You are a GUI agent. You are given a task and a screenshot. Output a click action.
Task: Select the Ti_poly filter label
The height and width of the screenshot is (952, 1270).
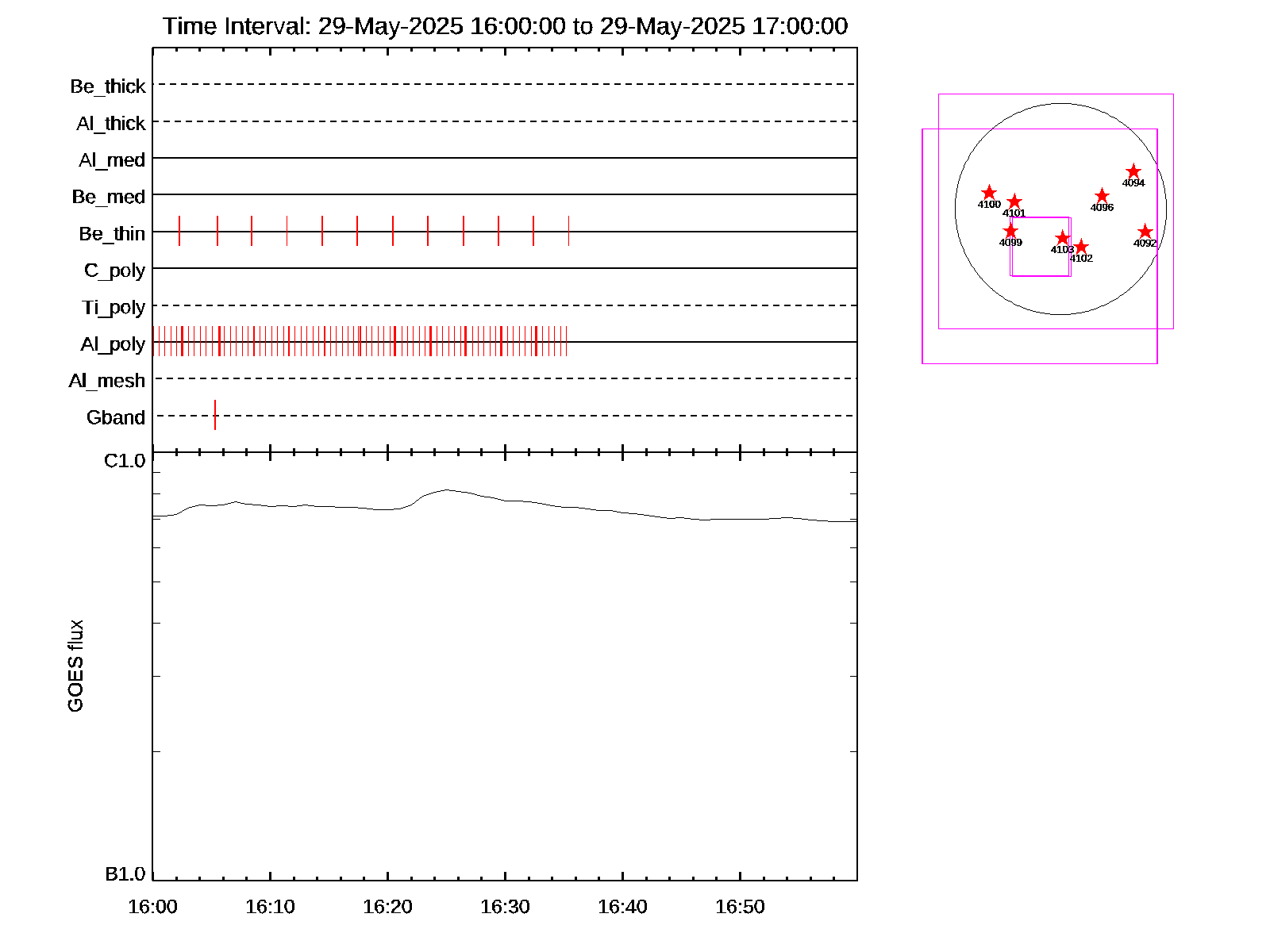point(114,308)
